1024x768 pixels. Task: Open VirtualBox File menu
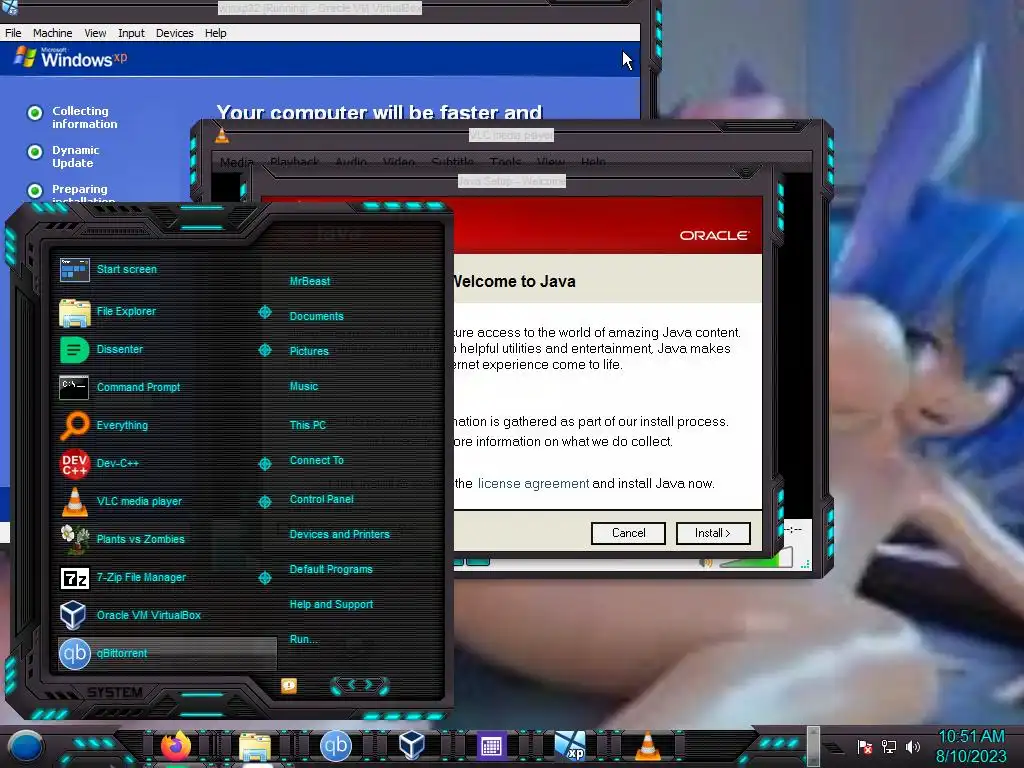point(13,33)
